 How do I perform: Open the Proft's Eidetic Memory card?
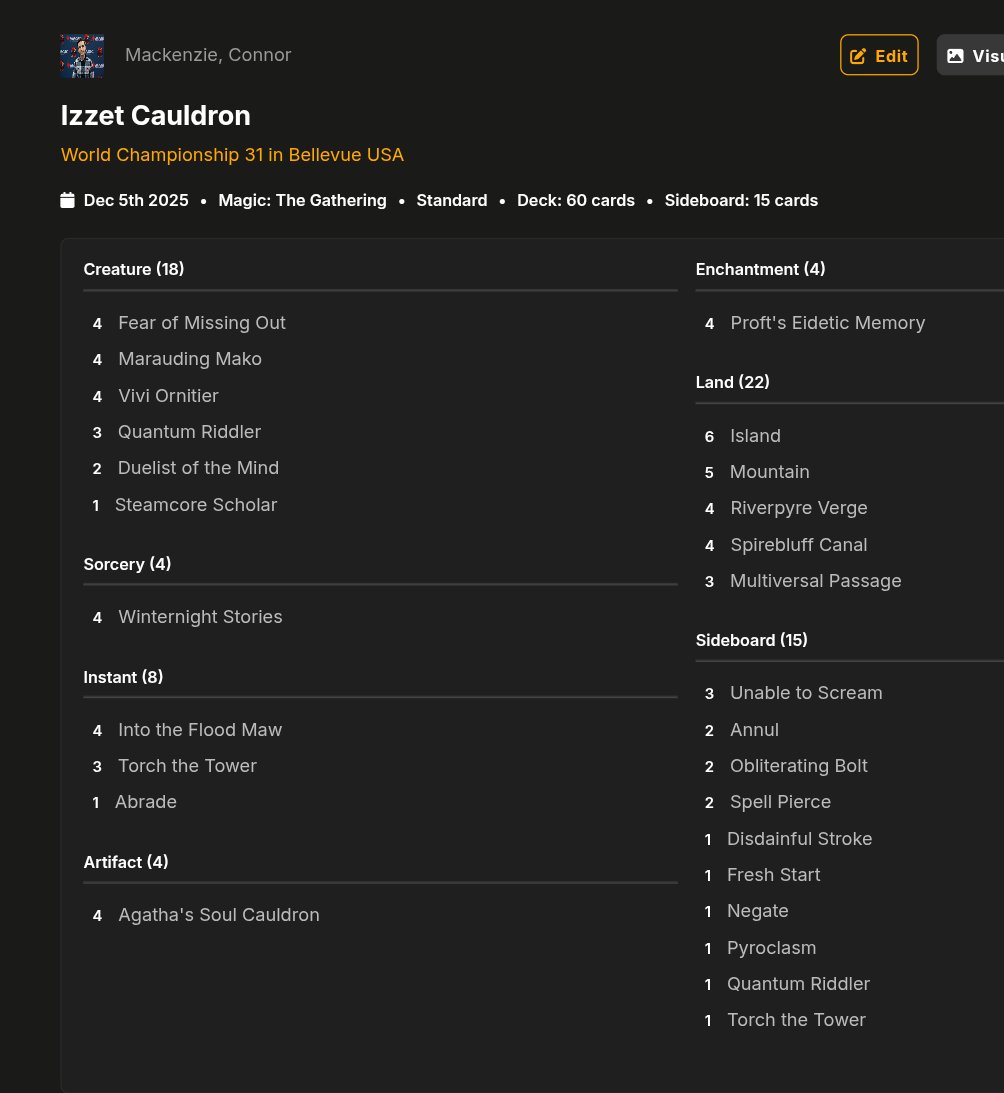828,323
